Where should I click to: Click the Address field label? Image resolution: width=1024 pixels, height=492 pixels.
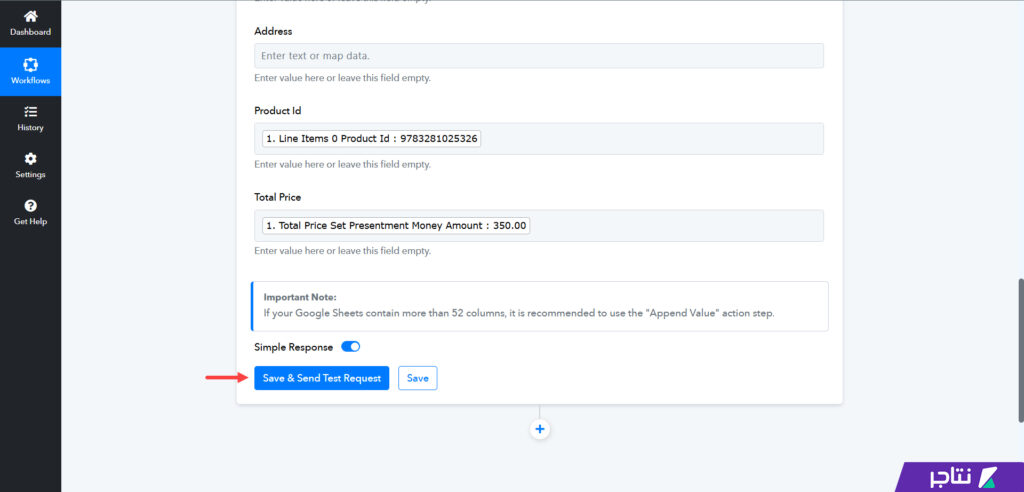pos(273,31)
